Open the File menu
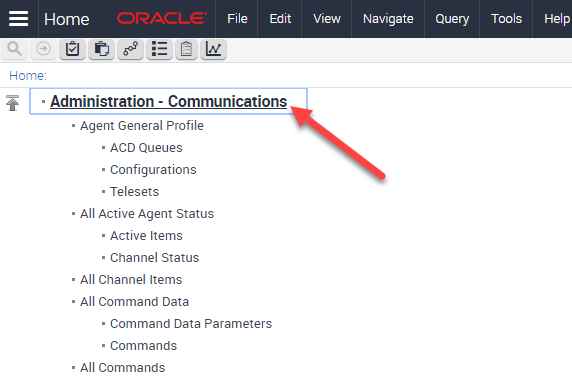Image resolution: width=572 pixels, height=376 pixels. click(237, 19)
